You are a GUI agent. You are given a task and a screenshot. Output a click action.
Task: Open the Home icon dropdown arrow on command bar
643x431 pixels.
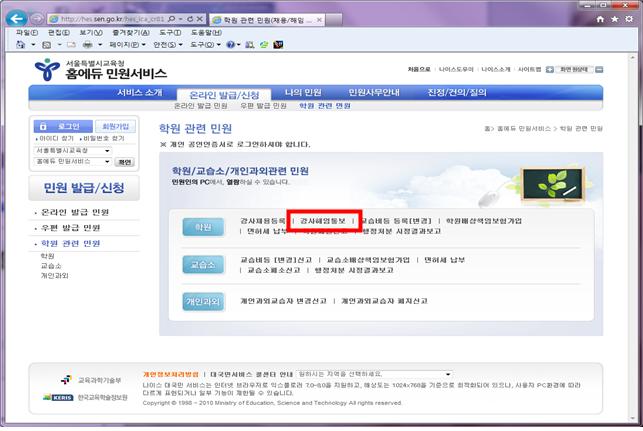(33, 45)
